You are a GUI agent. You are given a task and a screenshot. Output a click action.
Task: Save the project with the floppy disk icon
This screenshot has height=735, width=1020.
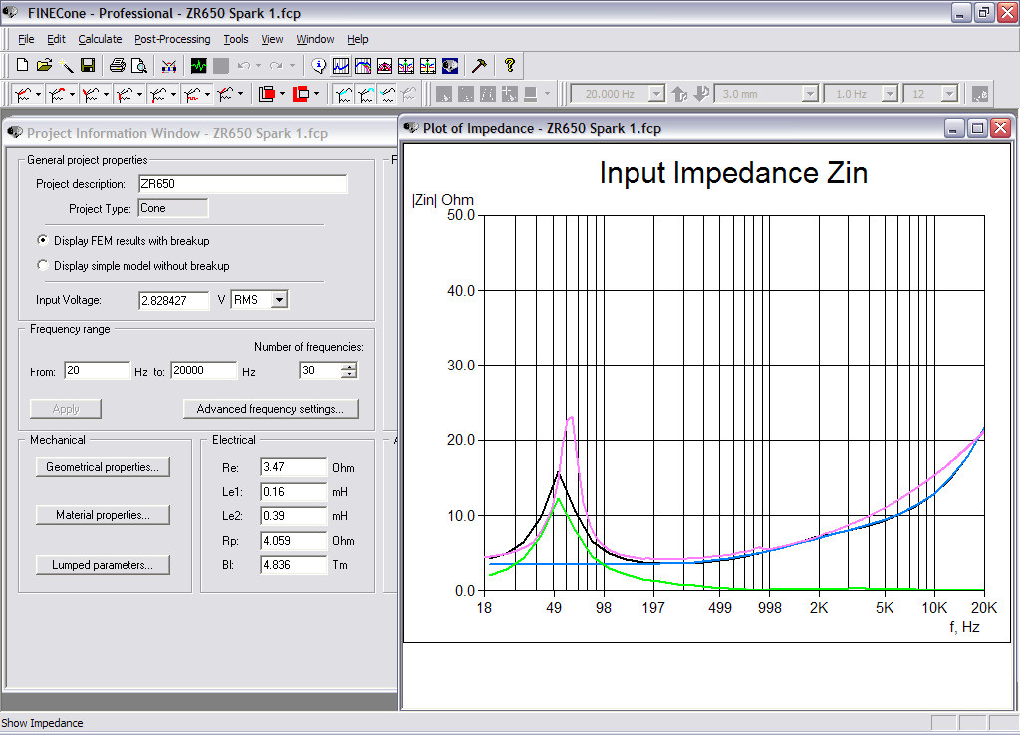[88, 65]
